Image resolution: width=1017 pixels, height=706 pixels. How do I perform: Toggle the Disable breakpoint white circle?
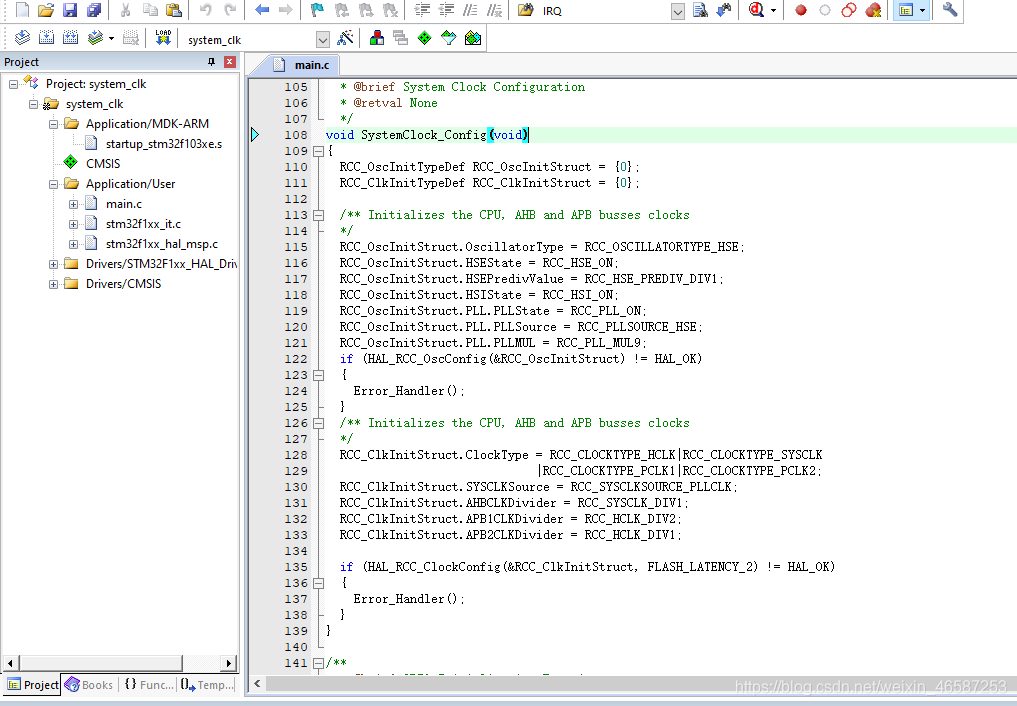[x=825, y=10]
